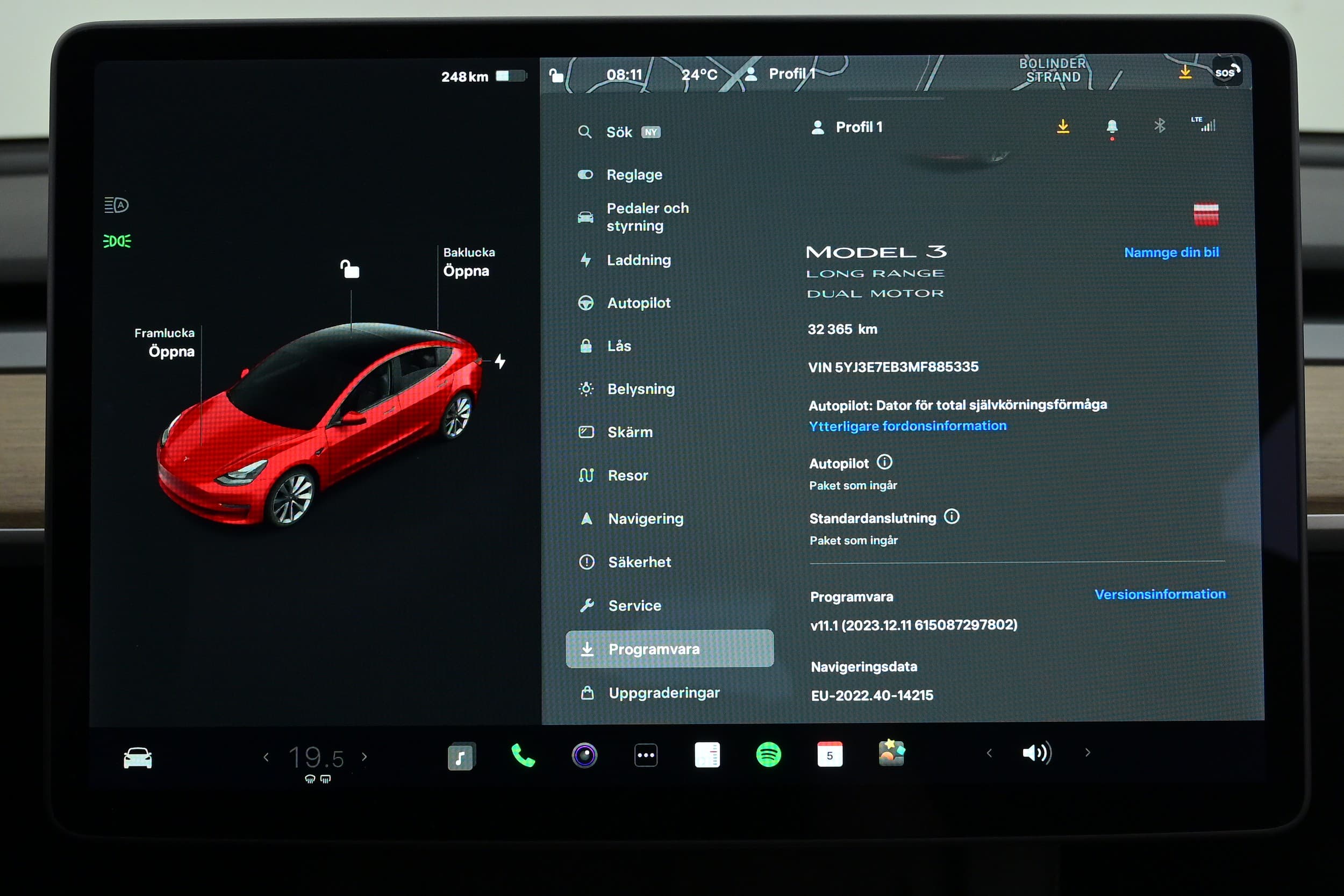Tap the 24°C outside temperature reading
Viewport: 1344px width, 896px height.
click(x=699, y=75)
